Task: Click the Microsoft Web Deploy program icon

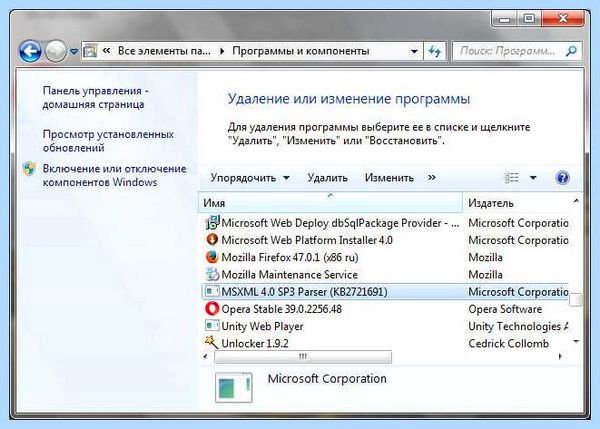Action: point(212,223)
